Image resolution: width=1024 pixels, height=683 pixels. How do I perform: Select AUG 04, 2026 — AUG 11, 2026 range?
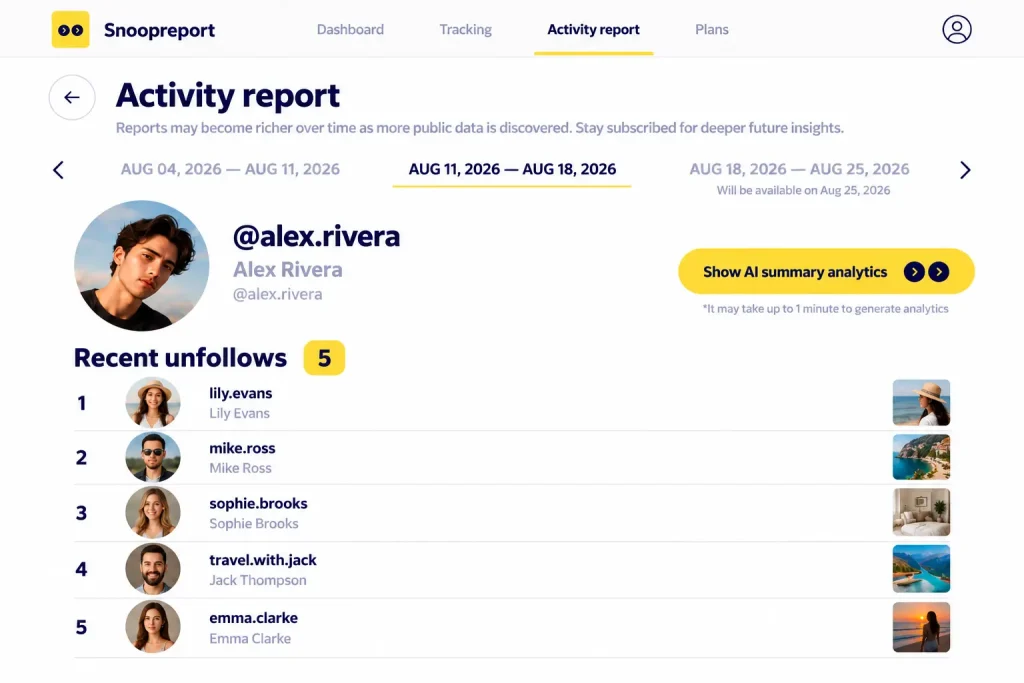pyautogui.click(x=230, y=169)
